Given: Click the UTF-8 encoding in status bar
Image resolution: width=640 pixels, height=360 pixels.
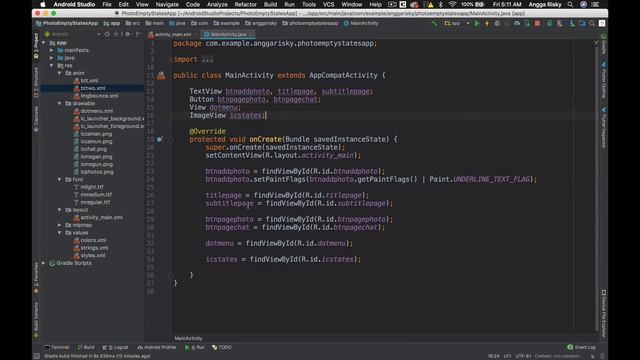Looking at the screenshot, I should coord(523,356).
